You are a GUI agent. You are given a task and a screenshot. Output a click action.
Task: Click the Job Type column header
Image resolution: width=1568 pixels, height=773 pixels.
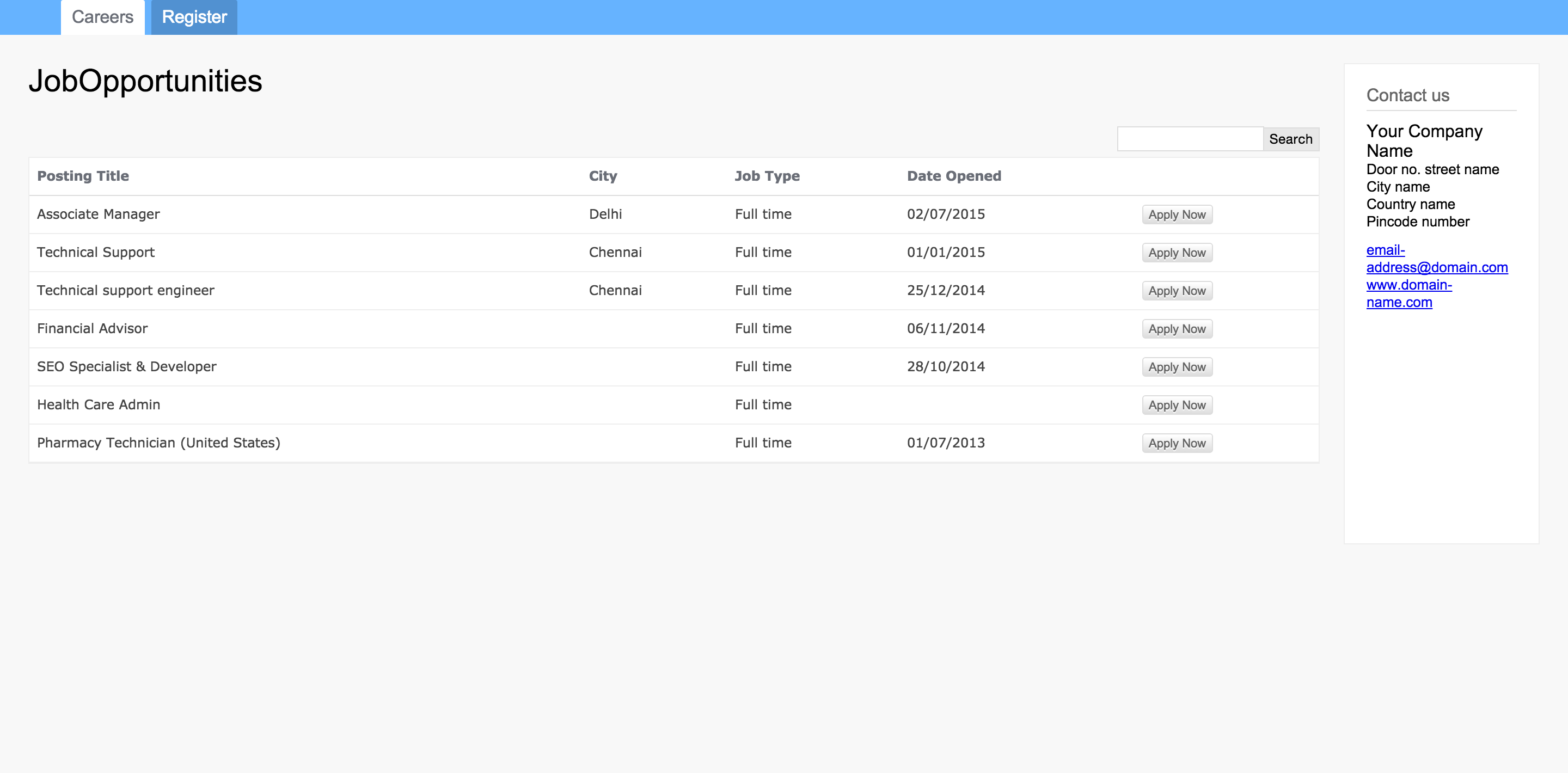(767, 176)
